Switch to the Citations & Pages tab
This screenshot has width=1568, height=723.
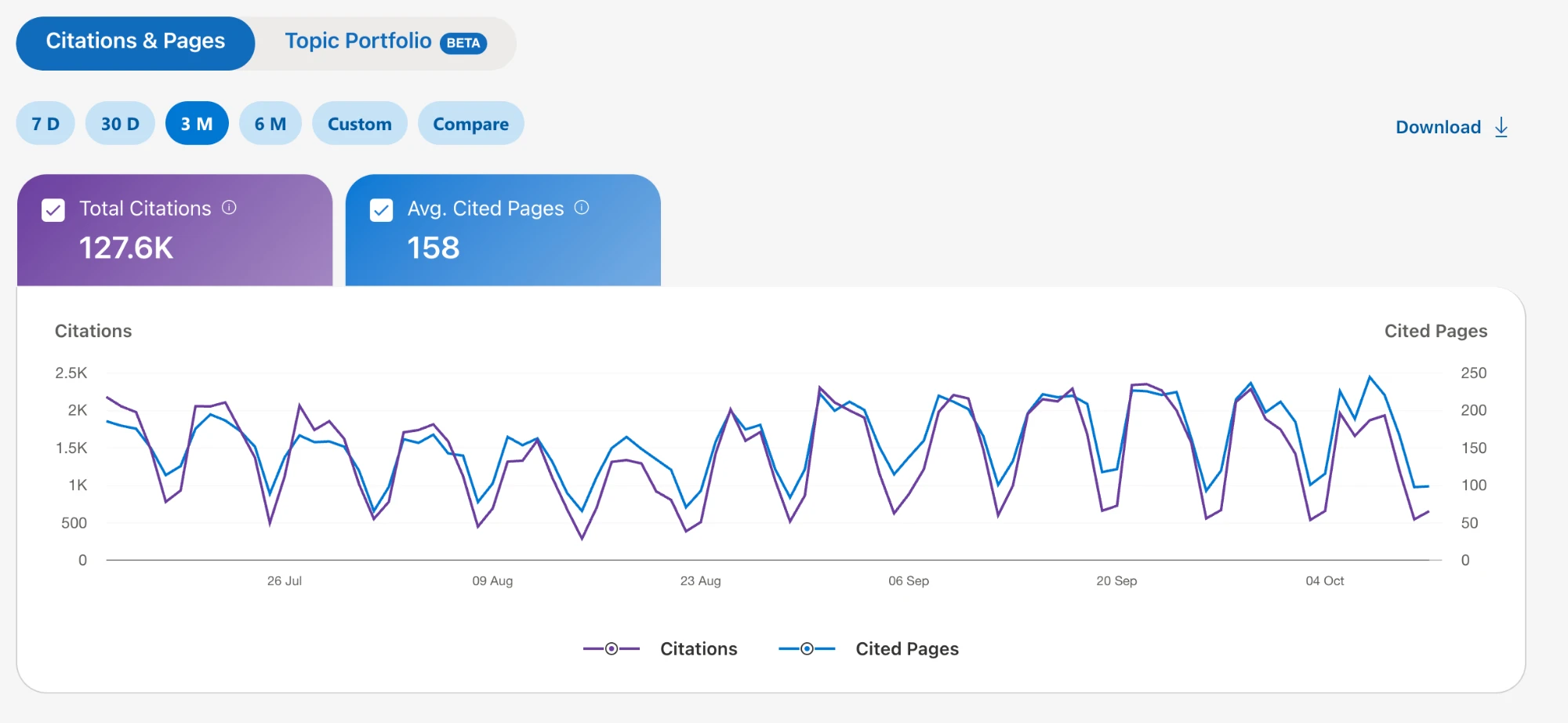click(x=136, y=43)
